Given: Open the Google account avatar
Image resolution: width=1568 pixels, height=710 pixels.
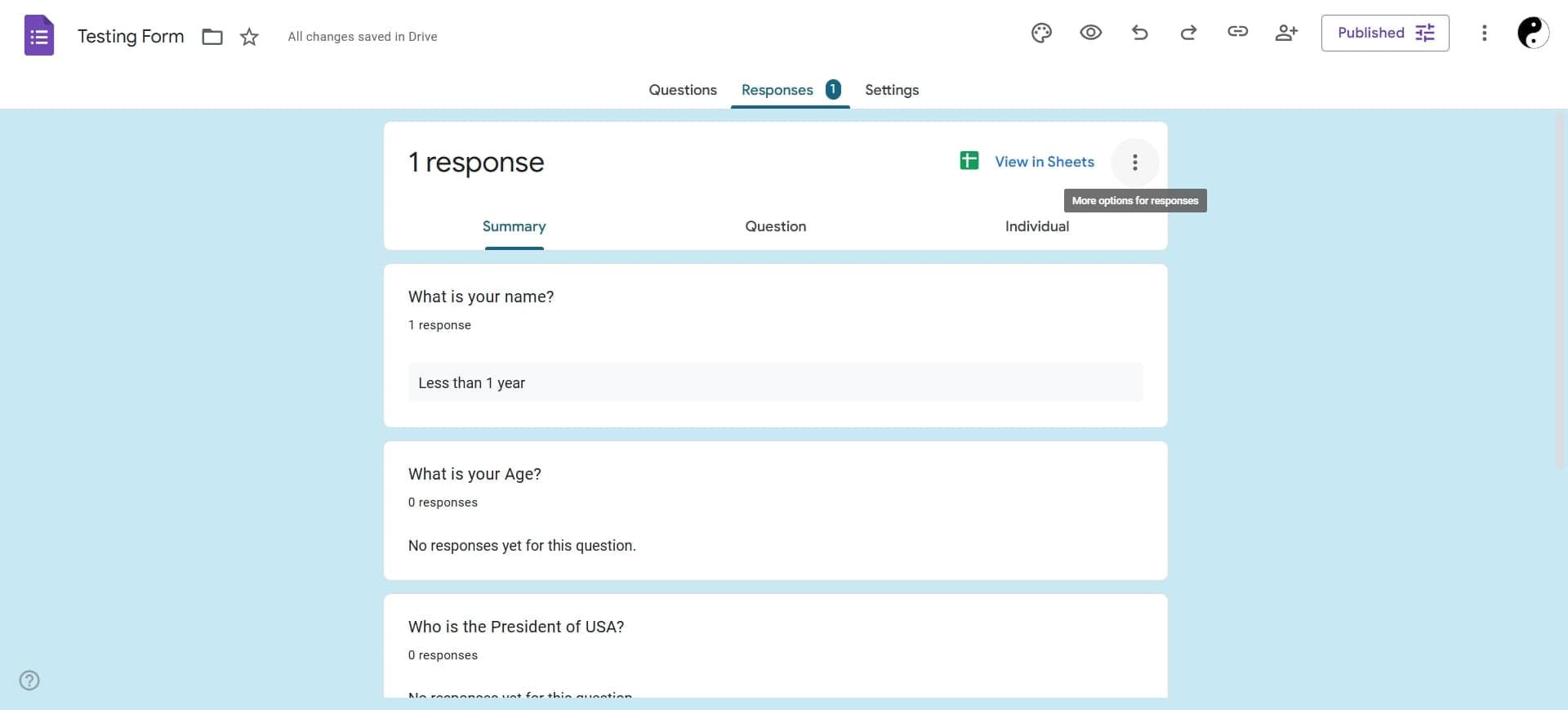Looking at the screenshot, I should point(1532,33).
